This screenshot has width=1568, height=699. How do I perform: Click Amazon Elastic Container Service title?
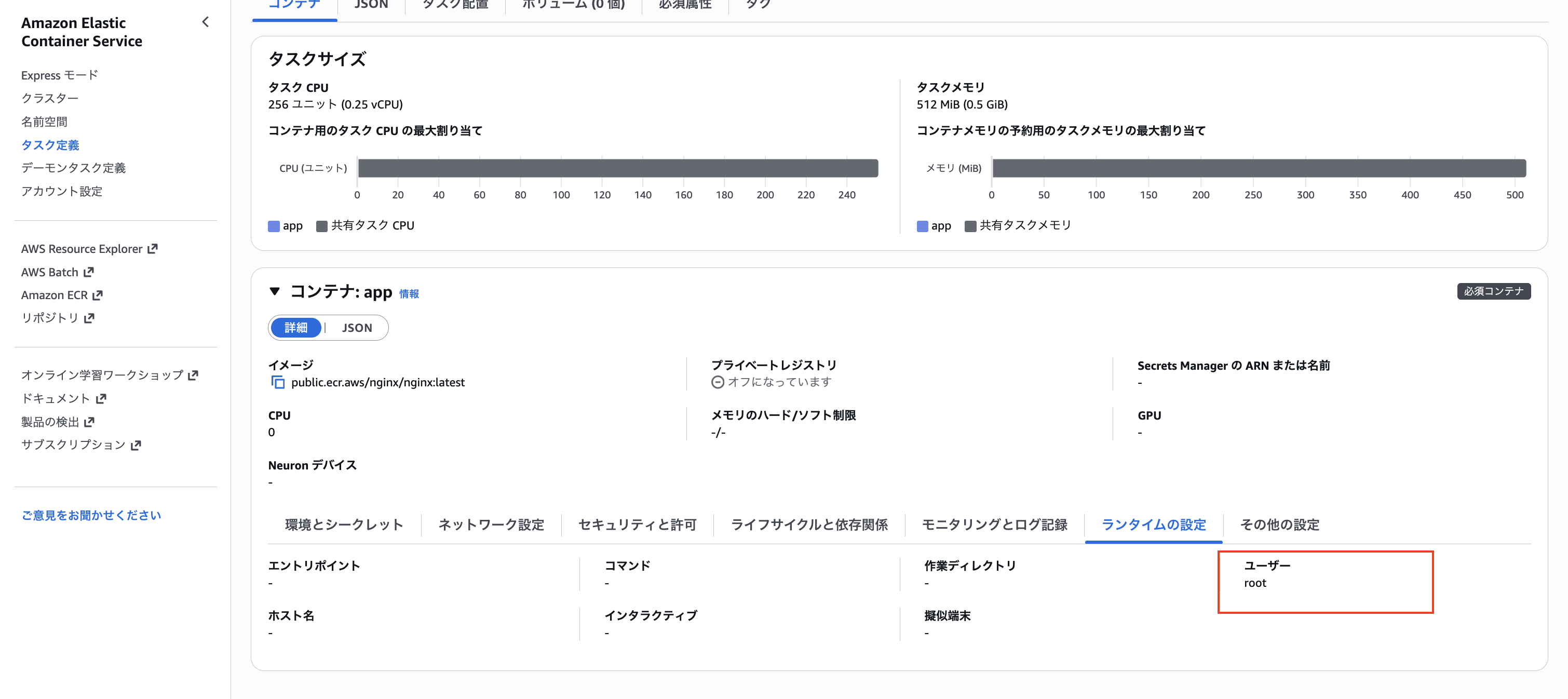click(x=82, y=32)
